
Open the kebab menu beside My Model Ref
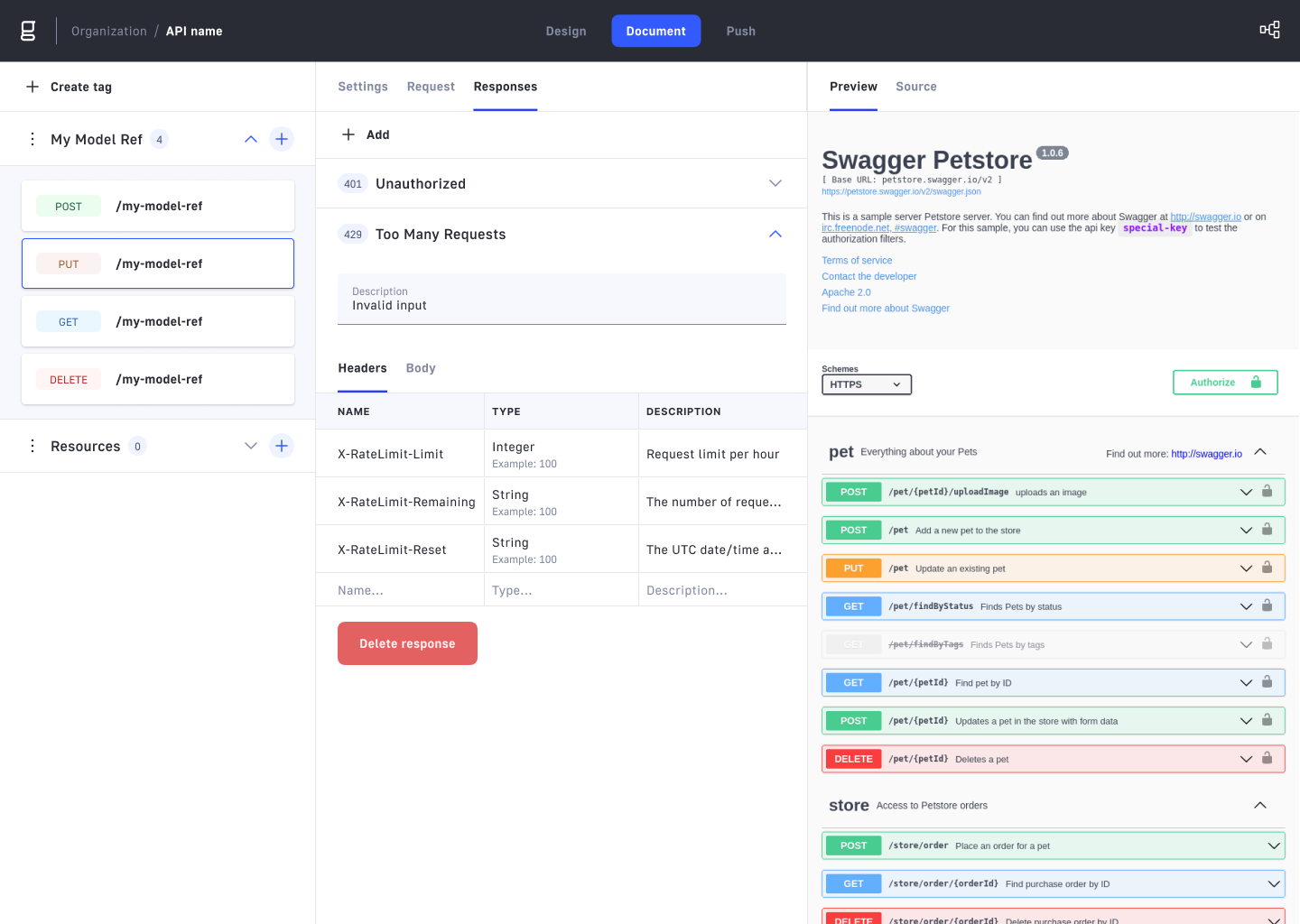[32, 139]
